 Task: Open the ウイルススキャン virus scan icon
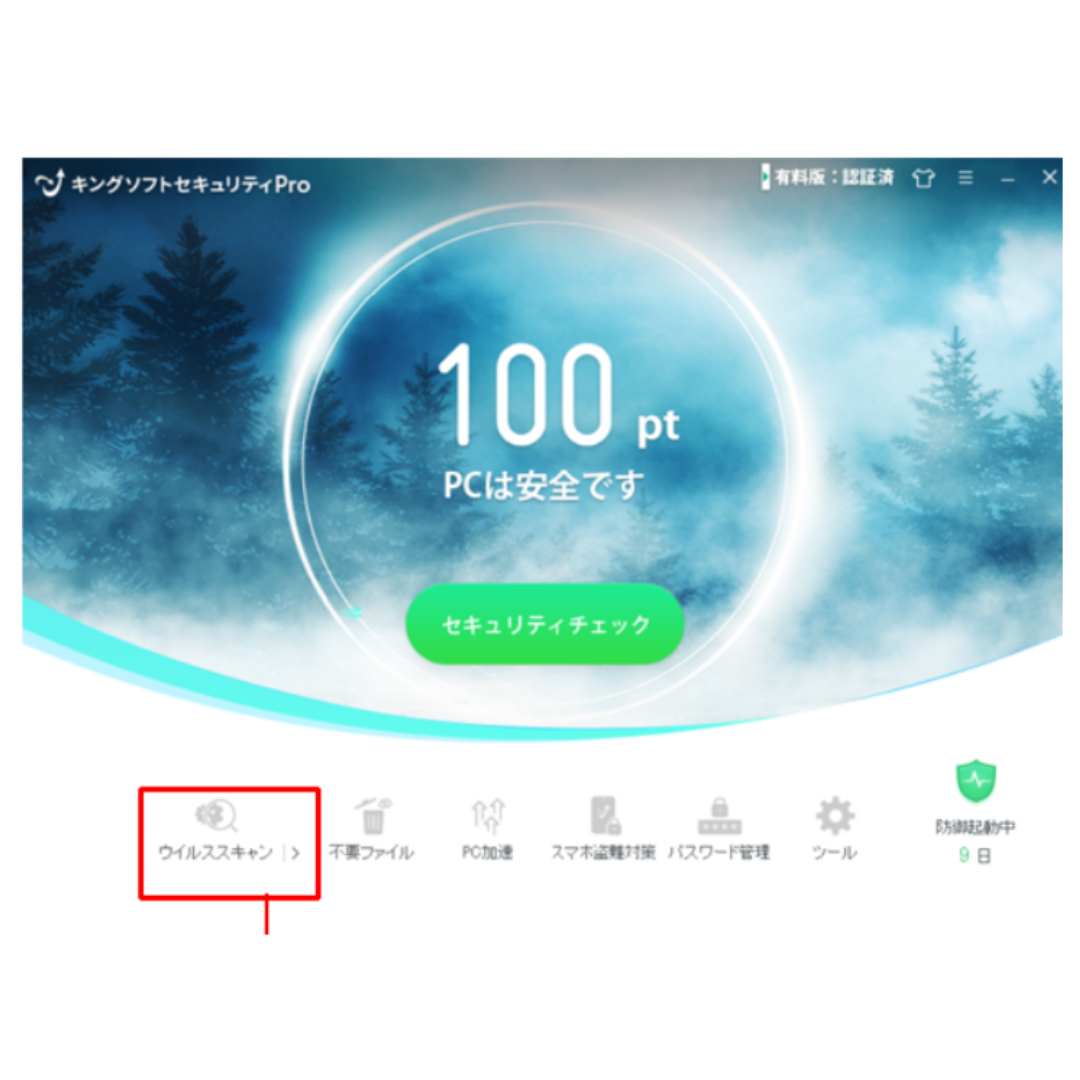(216, 816)
